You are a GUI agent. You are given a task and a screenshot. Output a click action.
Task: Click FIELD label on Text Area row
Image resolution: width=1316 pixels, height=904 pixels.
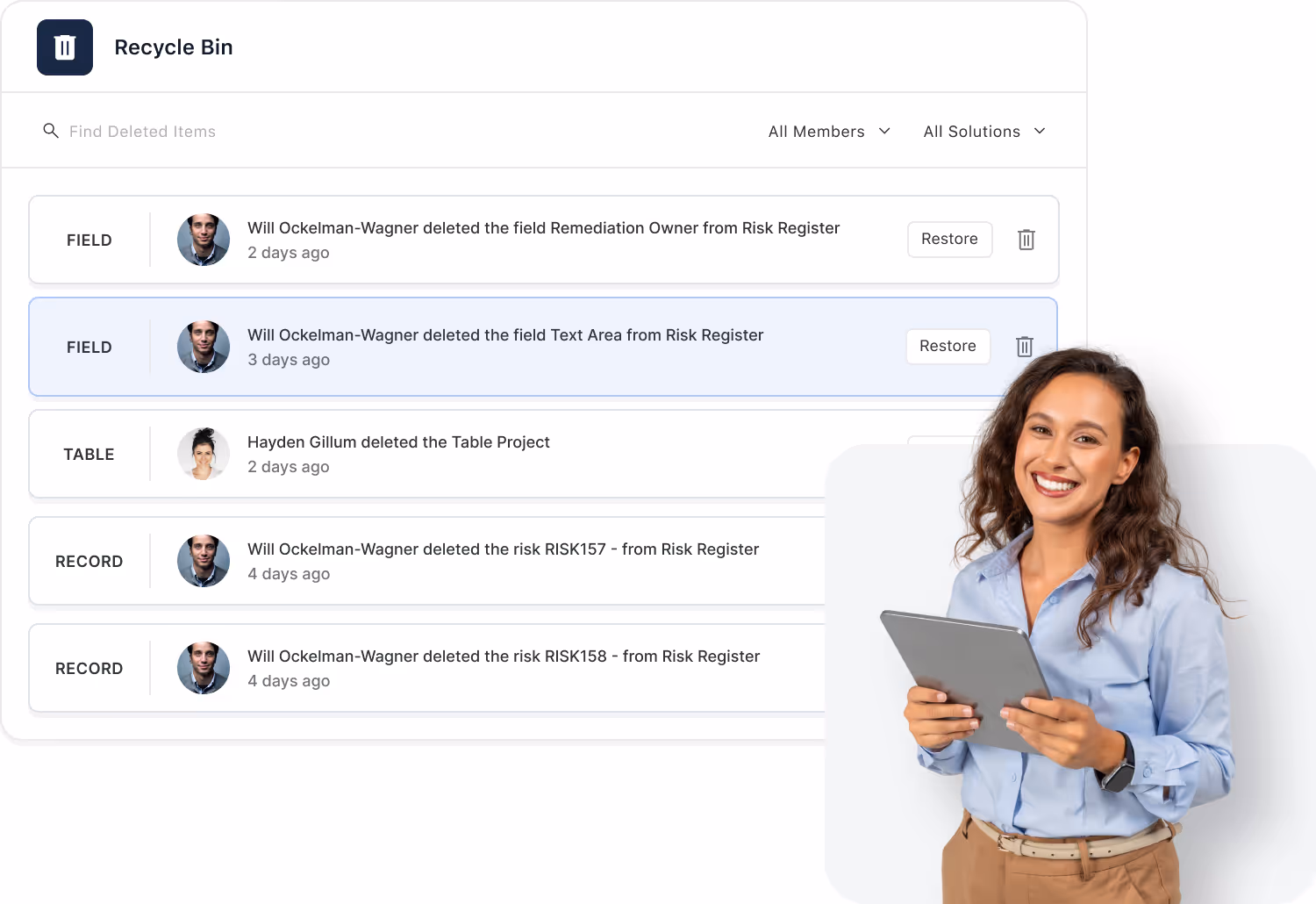pyautogui.click(x=89, y=348)
